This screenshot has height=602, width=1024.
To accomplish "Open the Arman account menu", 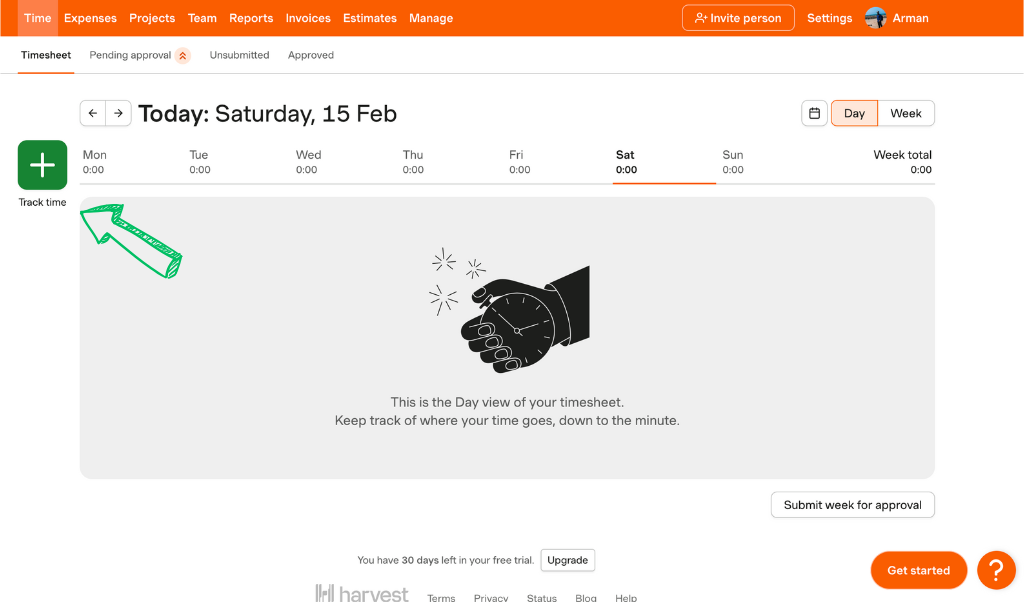I will [910, 18].
